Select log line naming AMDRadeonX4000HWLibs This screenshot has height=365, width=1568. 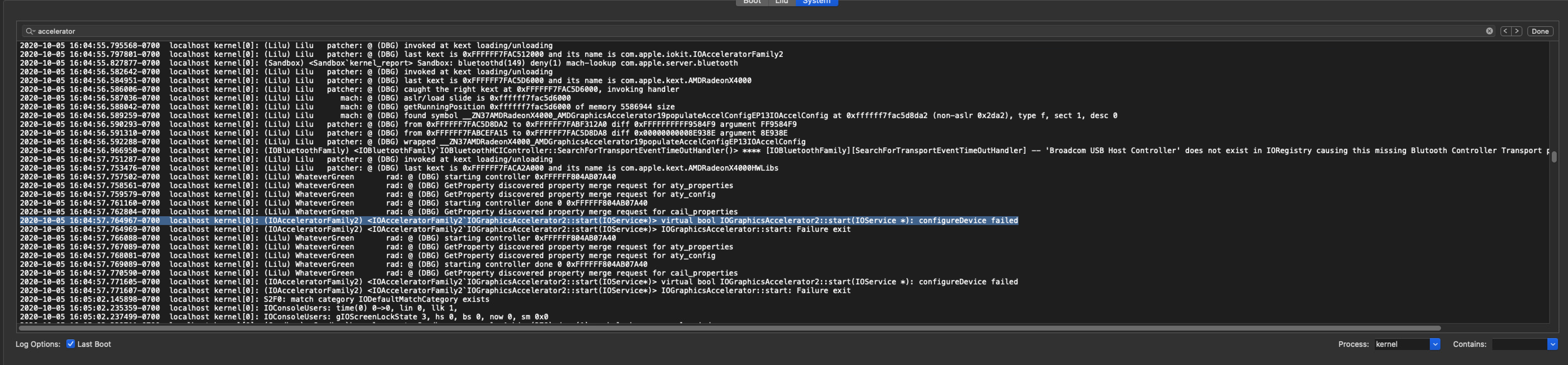point(399,168)
